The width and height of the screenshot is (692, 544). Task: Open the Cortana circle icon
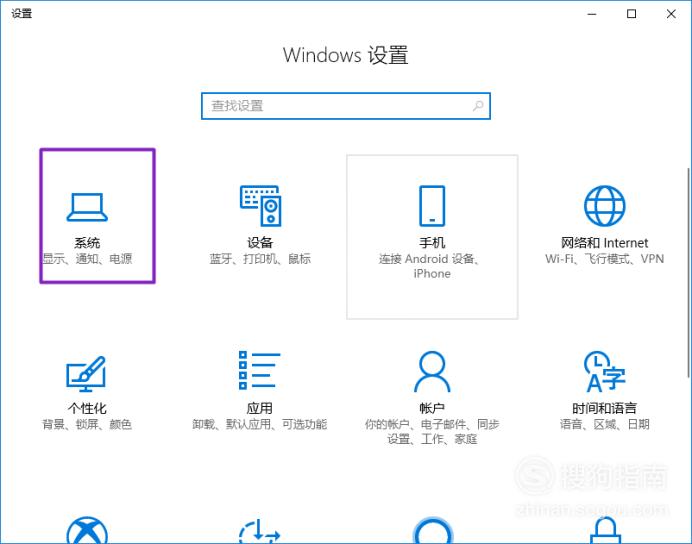(x=432, y=530)
